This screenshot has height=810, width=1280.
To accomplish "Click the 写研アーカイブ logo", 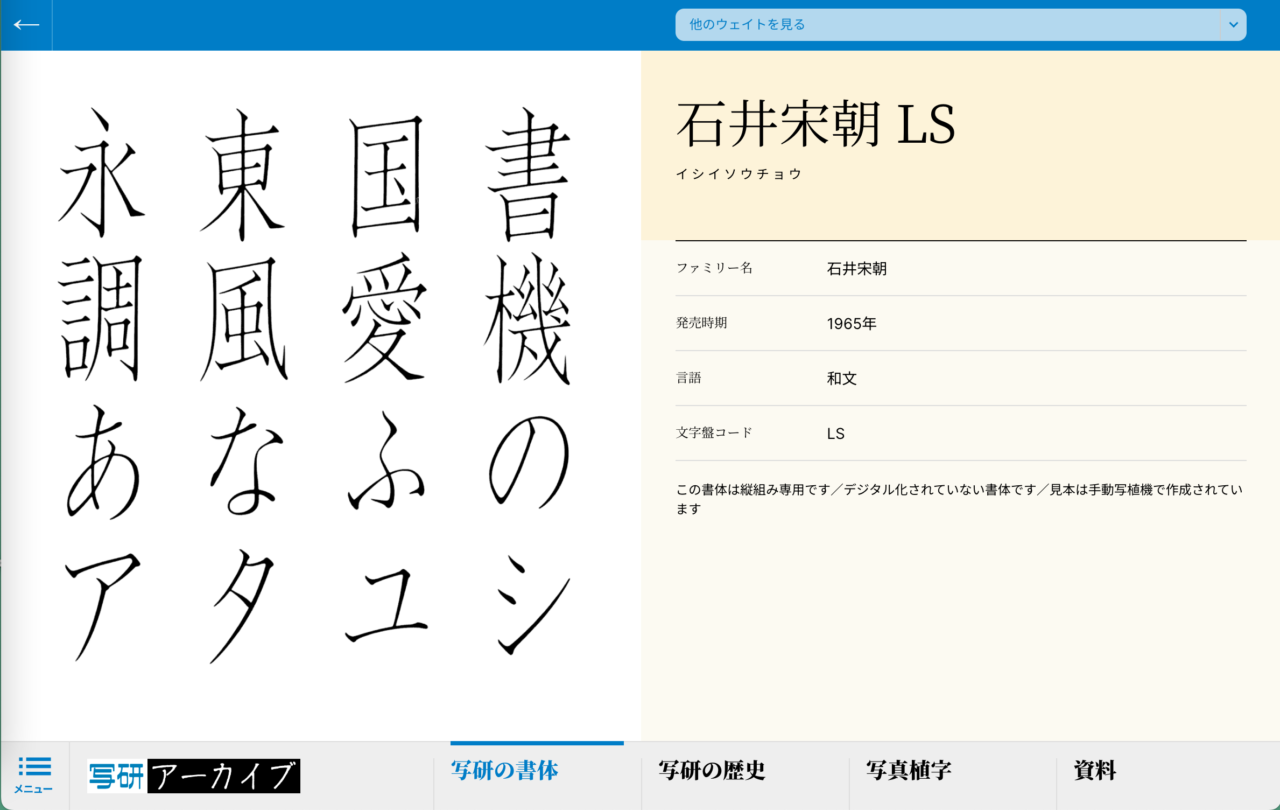I will (192, 775).
